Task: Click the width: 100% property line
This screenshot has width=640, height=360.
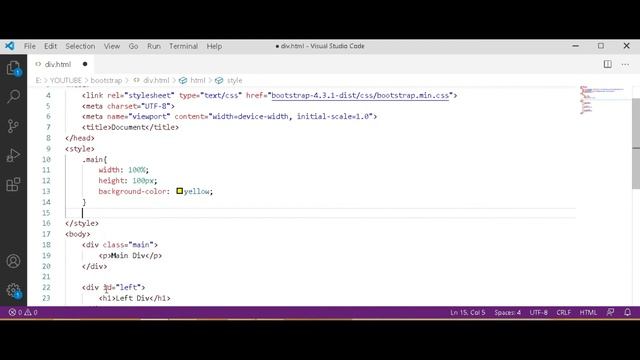Action: point(124,170)
